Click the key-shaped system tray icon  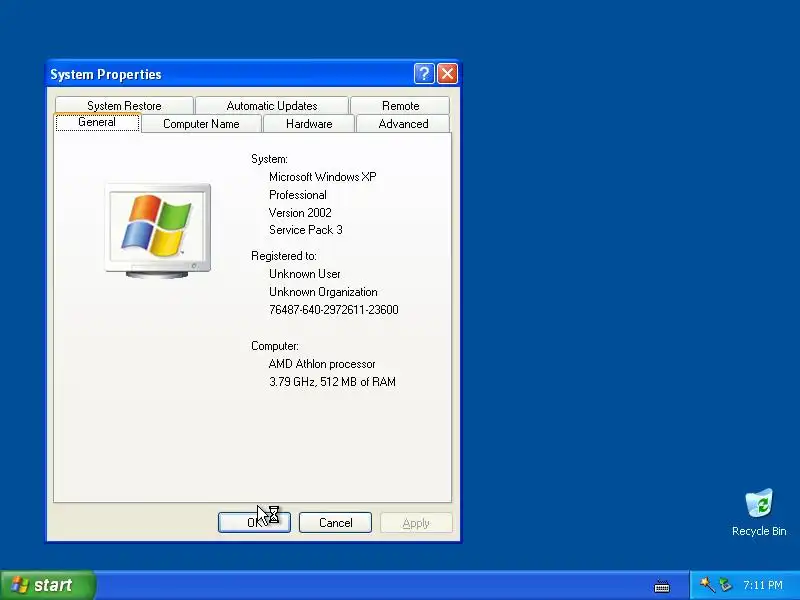(707, 584)
